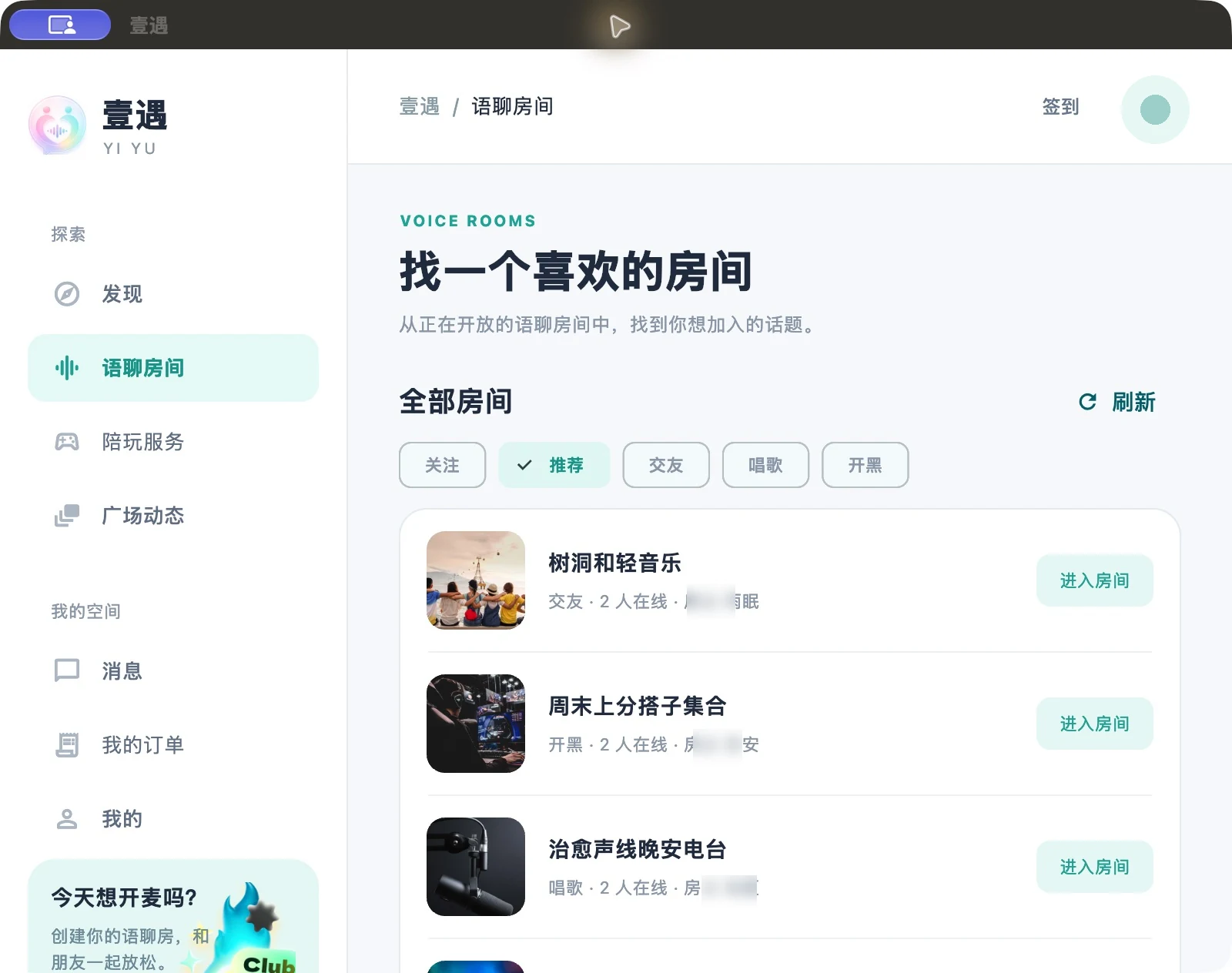Image resolution: width=1232 pixels, height=973 pixels.
Task: Click the play cursor icon in title bar
Action: tap(620, 26)
